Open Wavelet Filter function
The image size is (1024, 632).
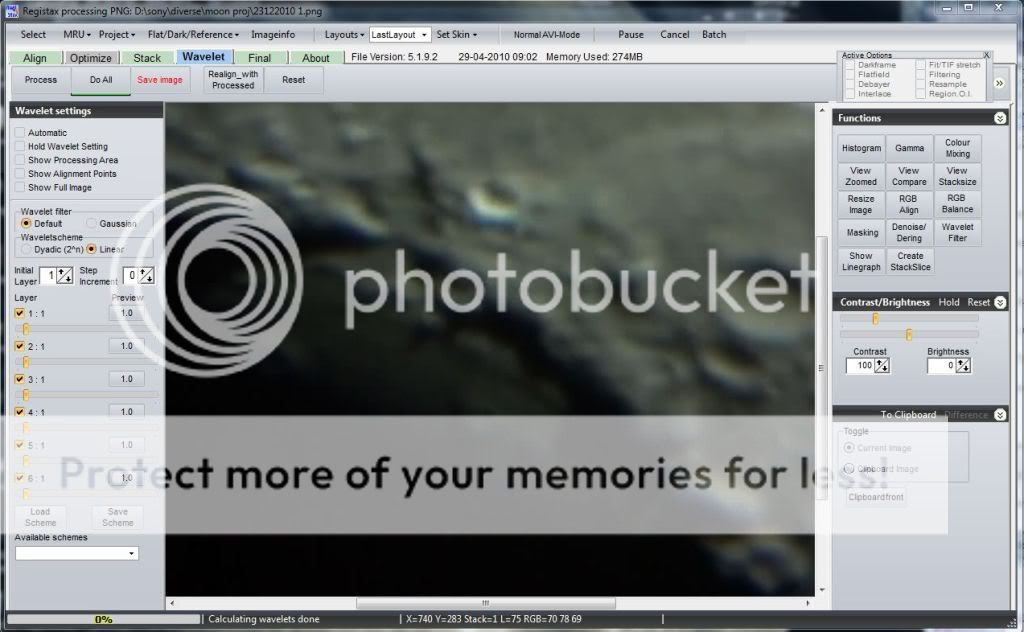click(x=957, y=232)
